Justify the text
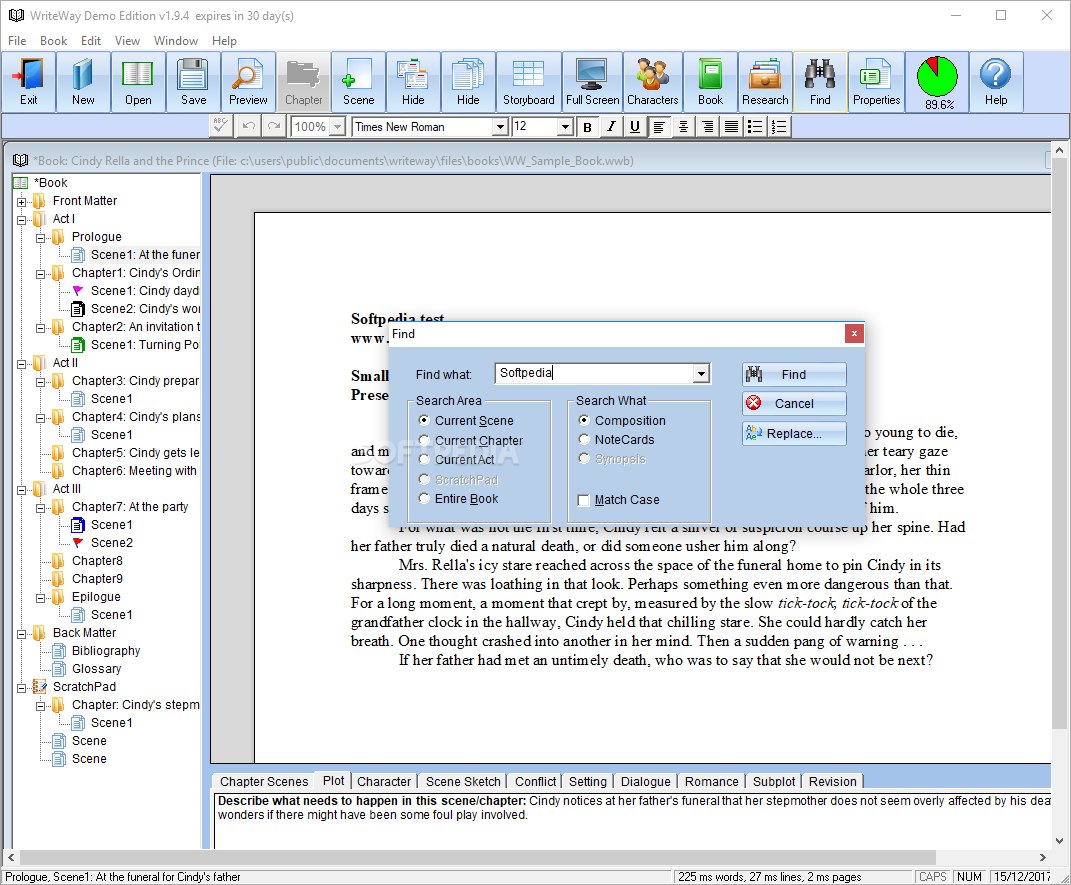The height and width of the screenshot is (885, 1071). pyautogui.click(x=732, y=127)
